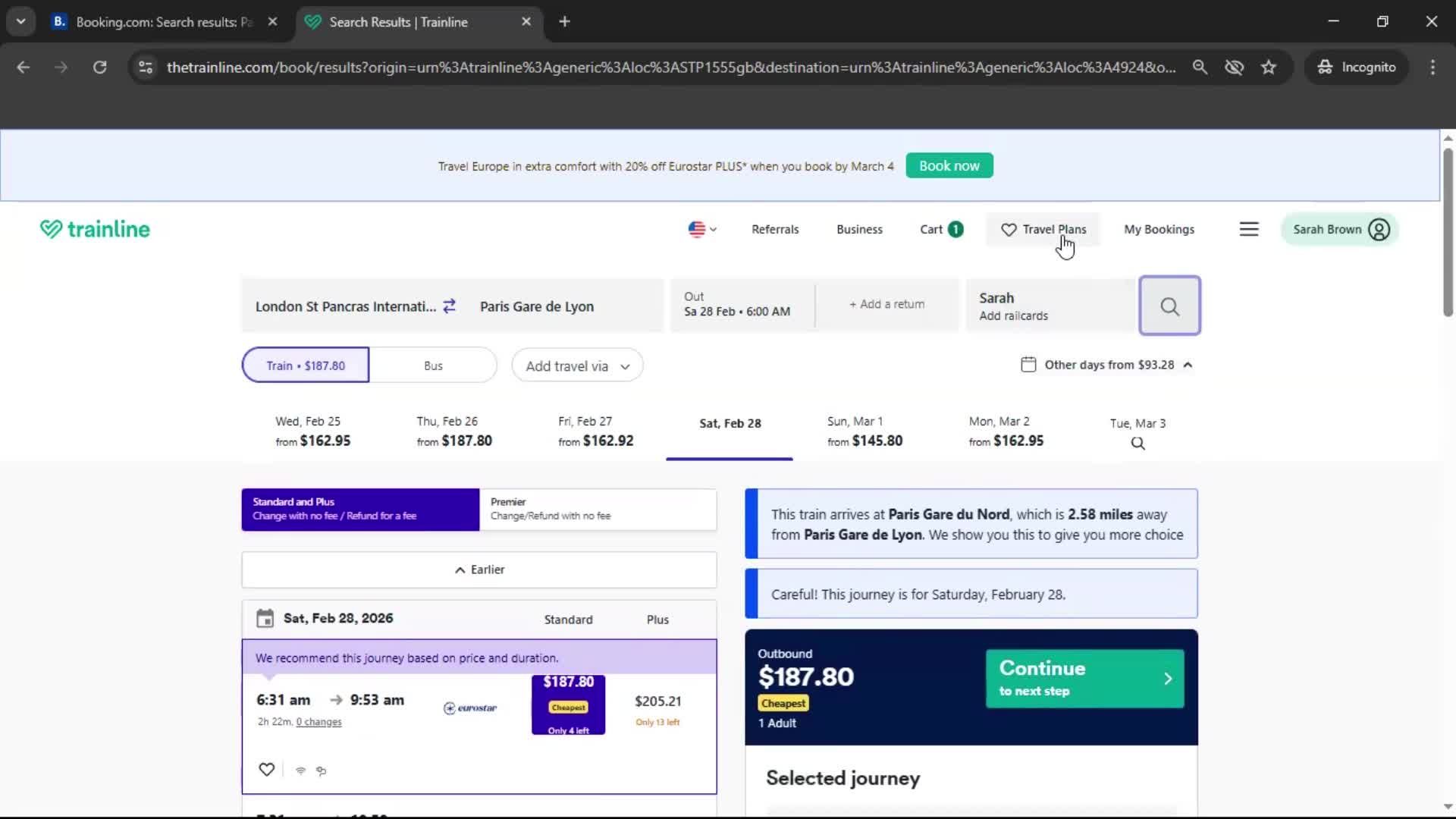Select Sun, Mar 1 date tab

864,431
